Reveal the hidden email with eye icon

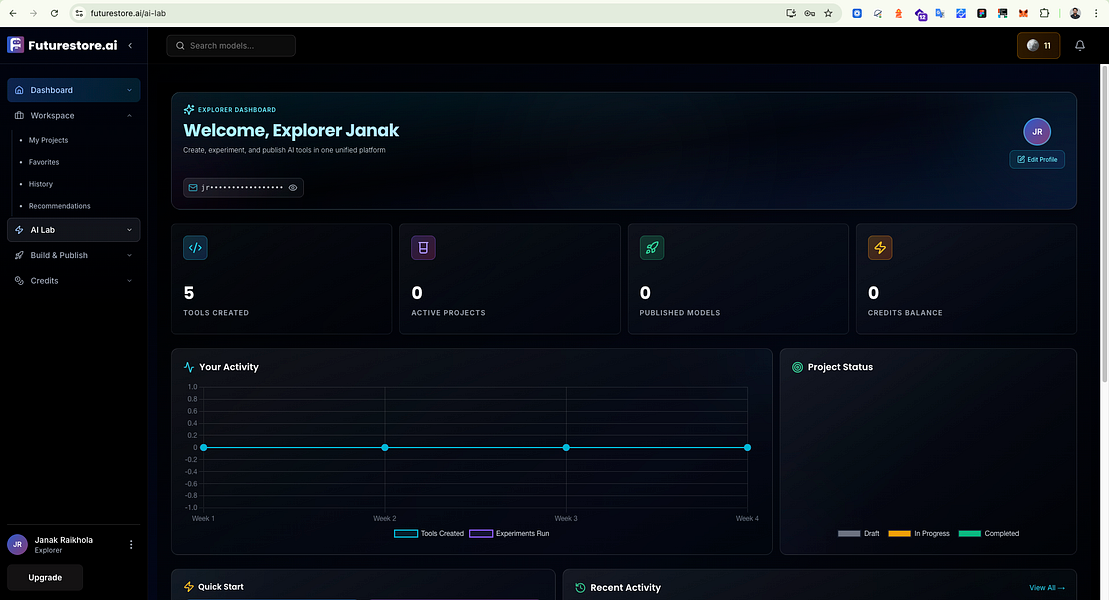point(293,188)
